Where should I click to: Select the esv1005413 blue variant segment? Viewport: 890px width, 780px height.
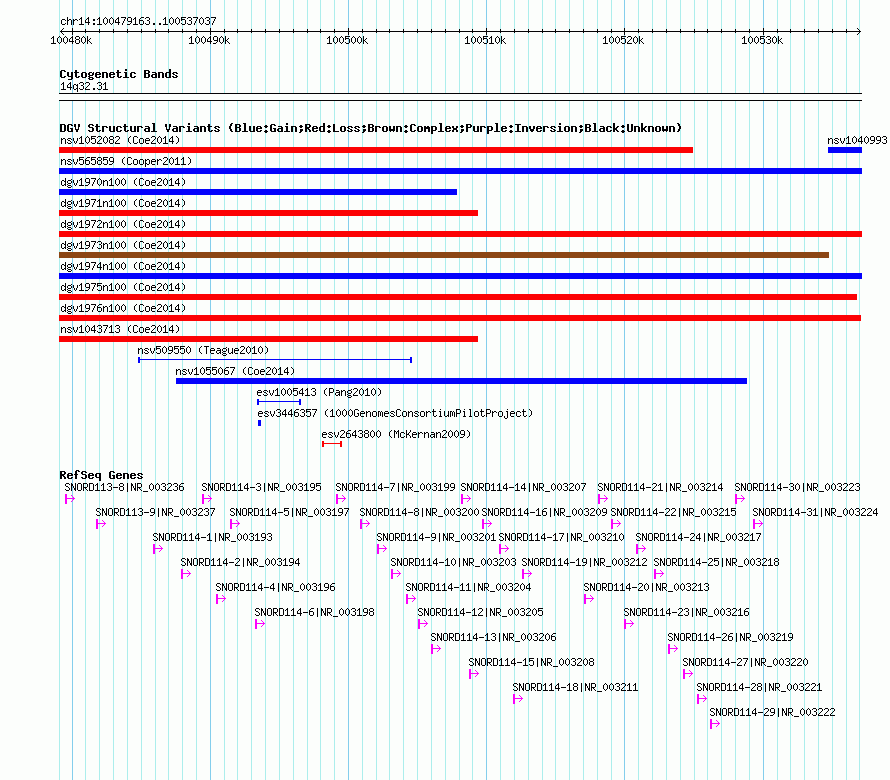(279, 402)
